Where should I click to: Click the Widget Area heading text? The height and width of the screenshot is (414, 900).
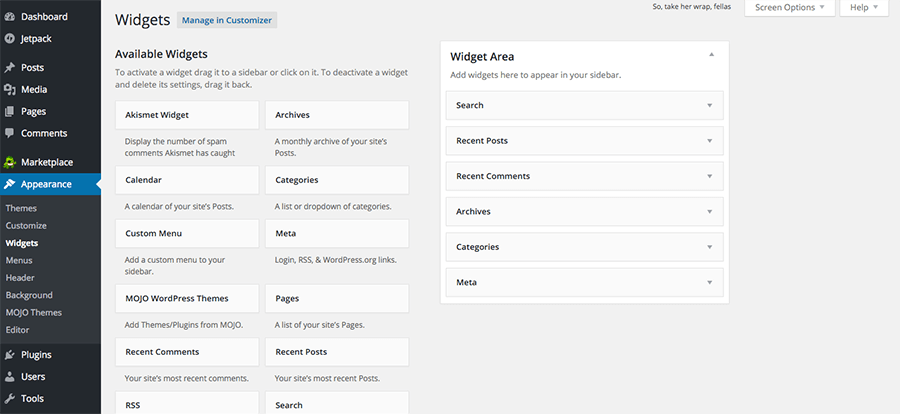point(482,57)
